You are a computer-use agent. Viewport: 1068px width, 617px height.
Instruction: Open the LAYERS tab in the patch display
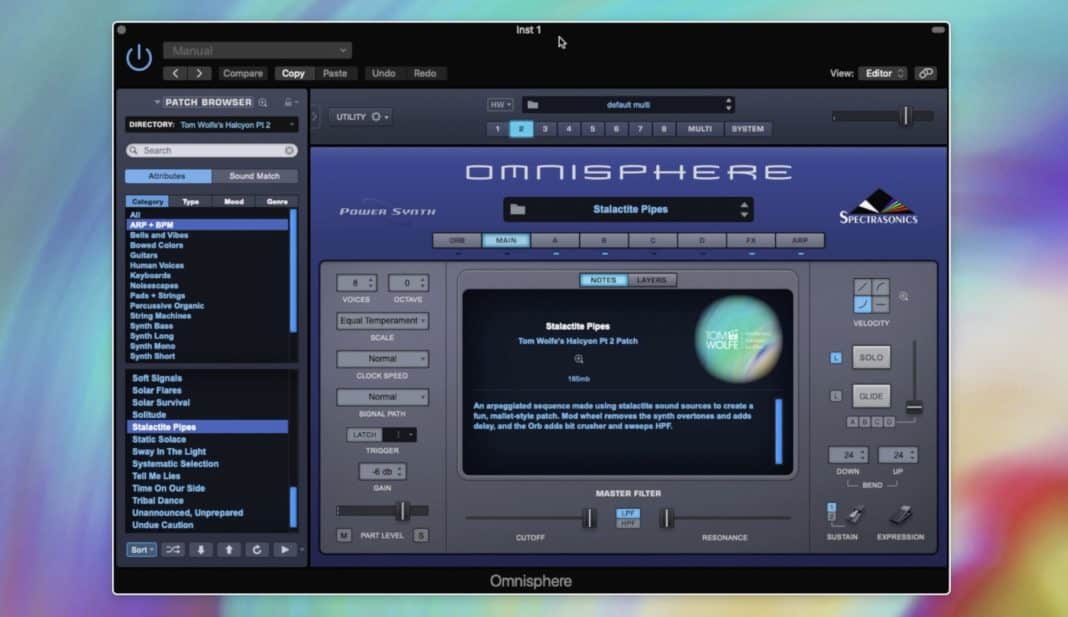coord(652,280)
